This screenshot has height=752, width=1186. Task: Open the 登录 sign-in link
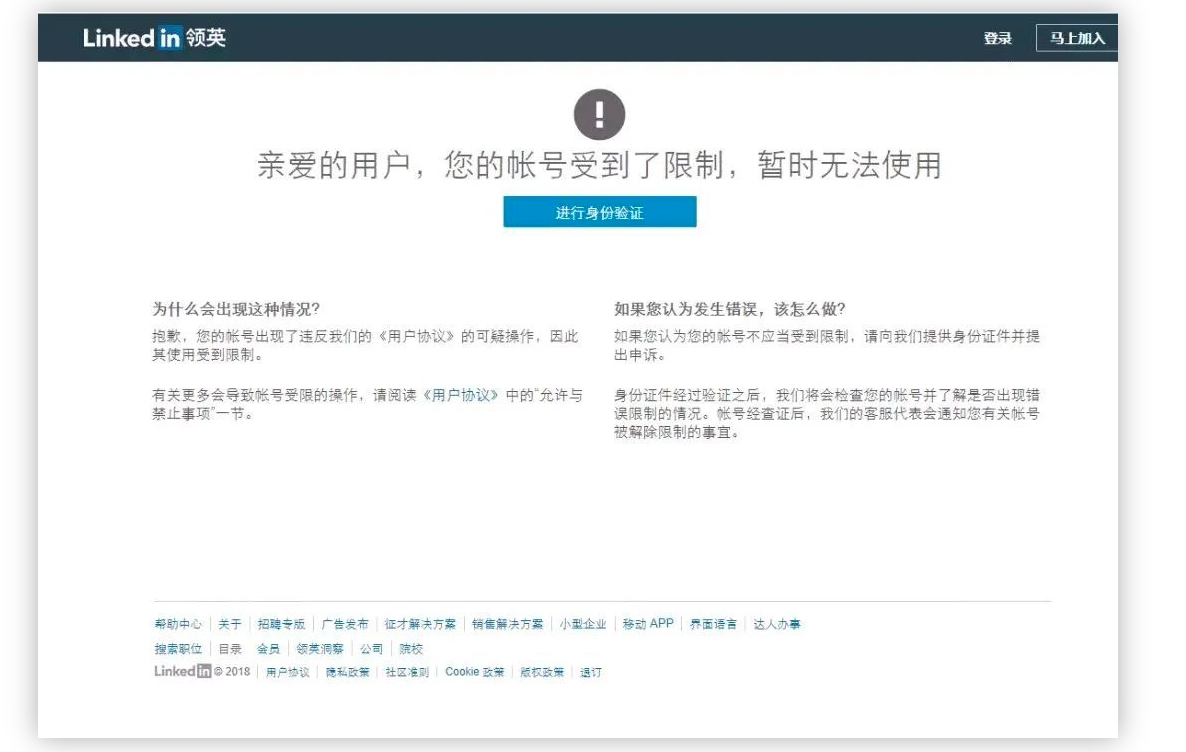tap(998, 39)
